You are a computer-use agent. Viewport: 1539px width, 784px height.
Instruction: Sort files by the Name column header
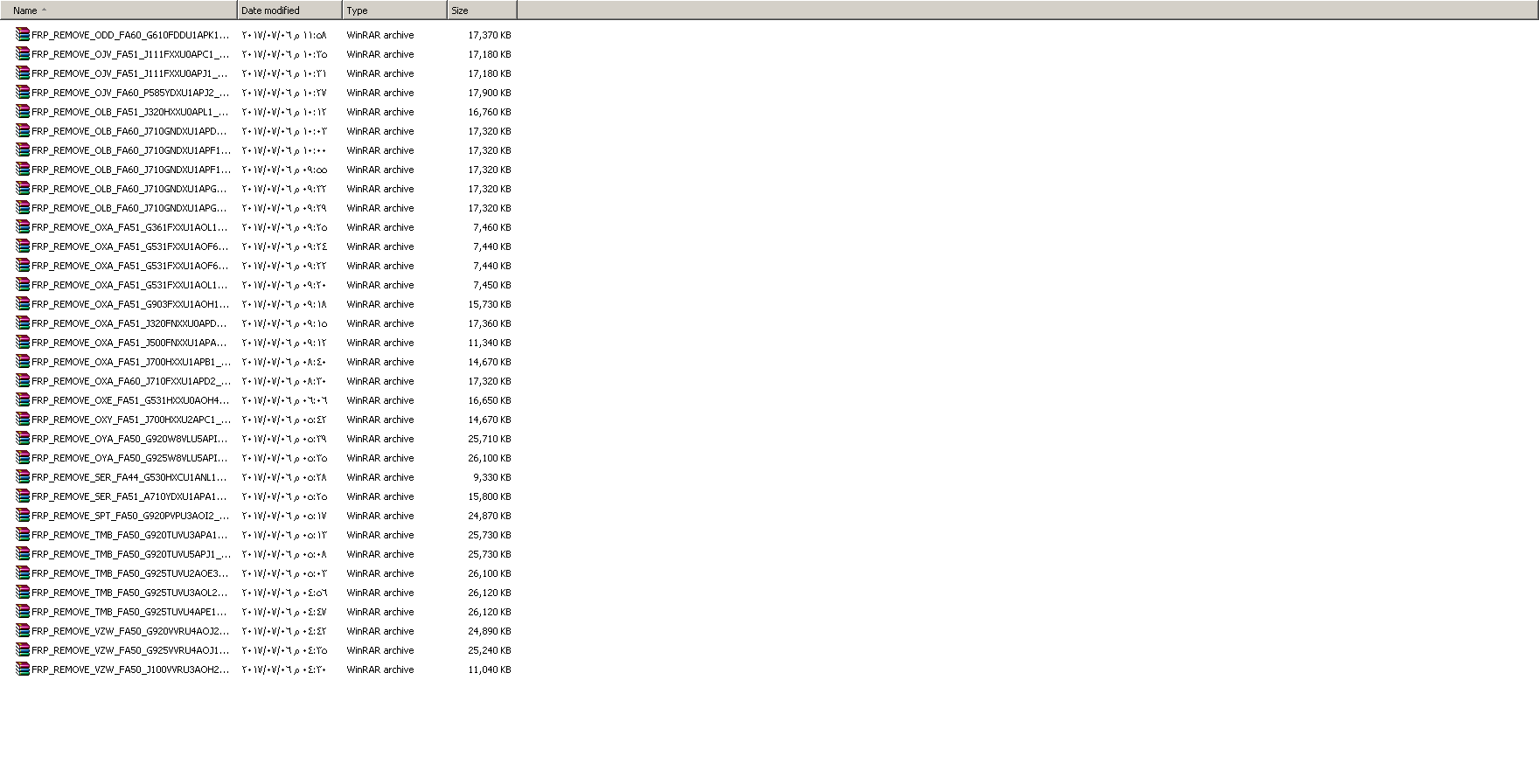[x=119, y=10]
